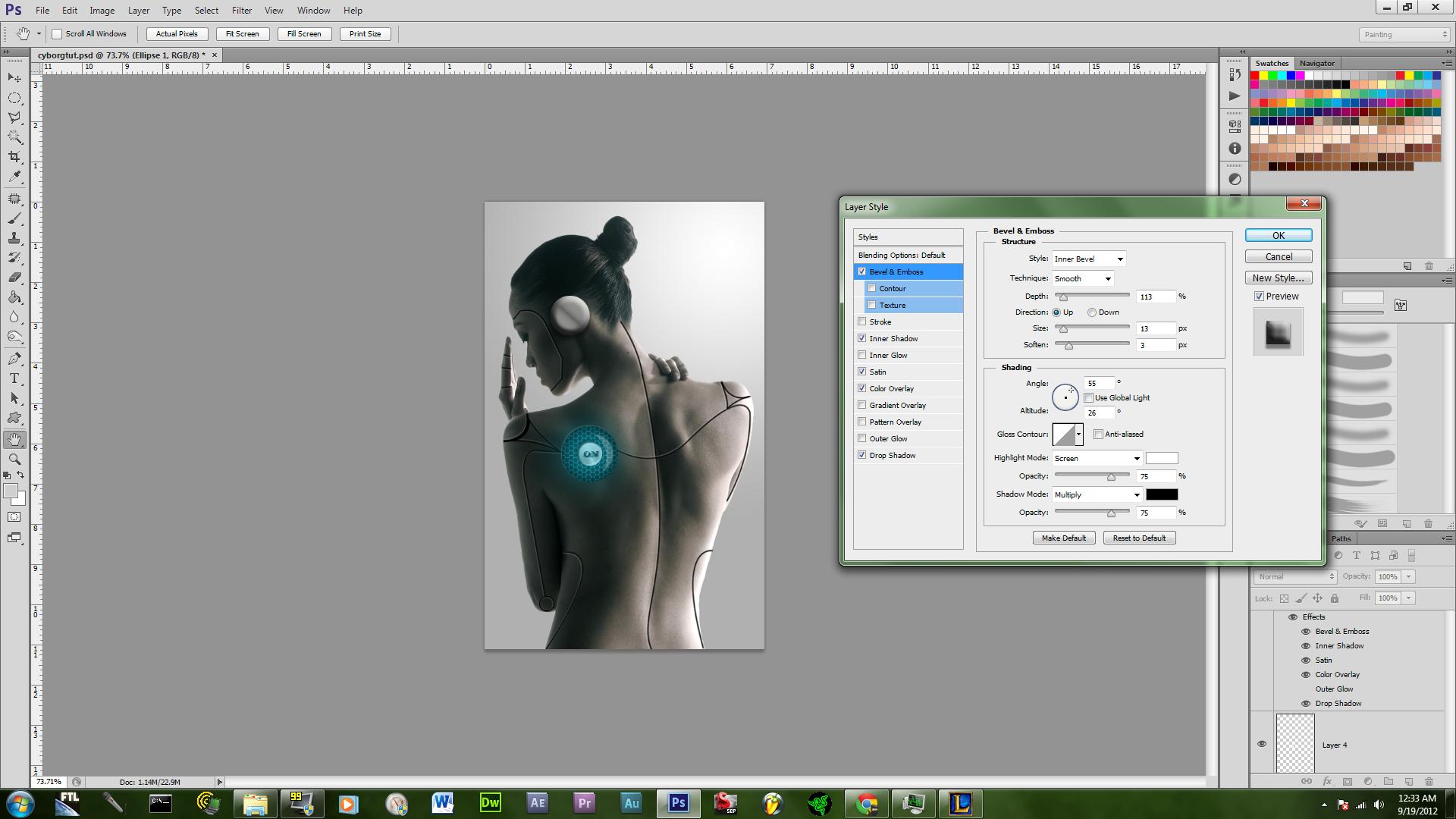Image resolution: width=1456 pixels, height=819 pixels.
Task: Open the Window menu
Action: coord(313,11)
